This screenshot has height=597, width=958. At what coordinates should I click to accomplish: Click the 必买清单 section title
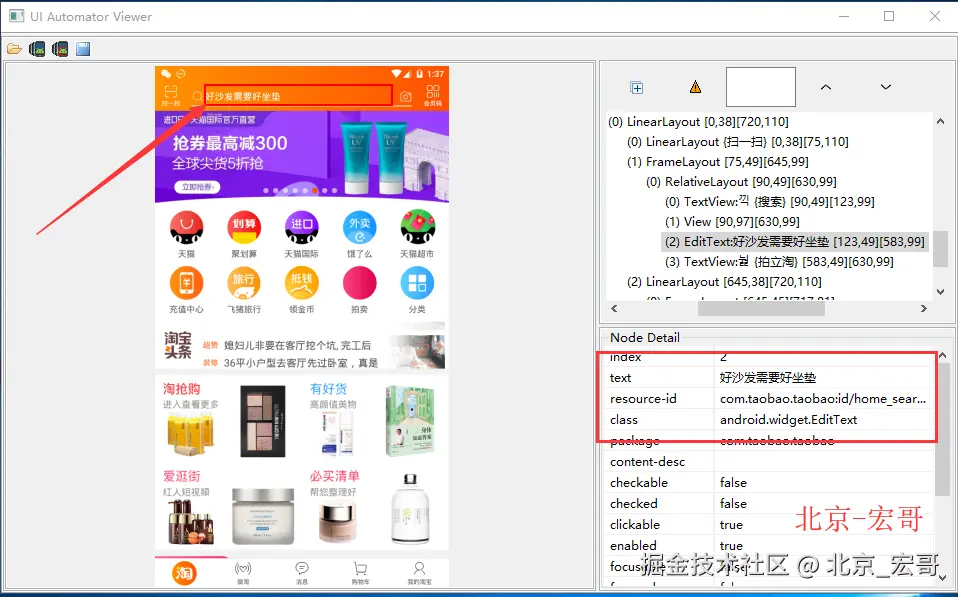(334, 476)
